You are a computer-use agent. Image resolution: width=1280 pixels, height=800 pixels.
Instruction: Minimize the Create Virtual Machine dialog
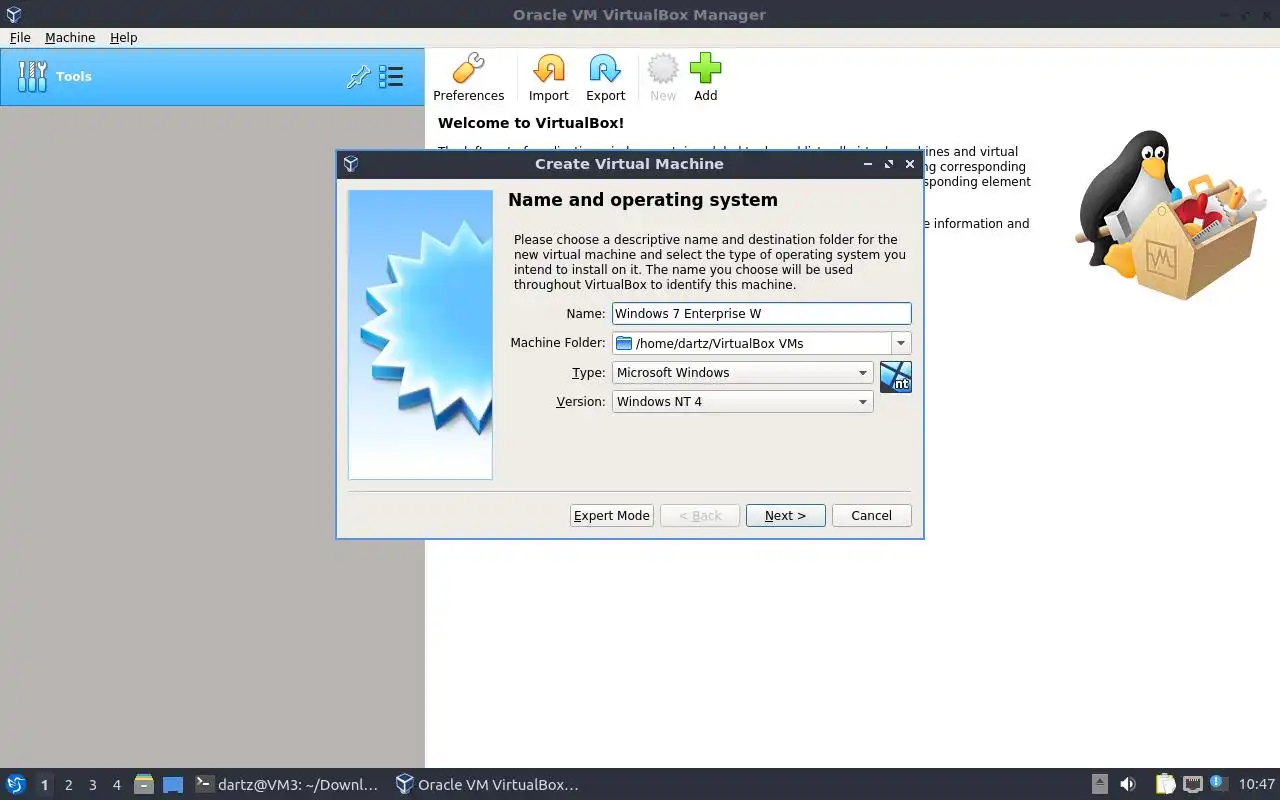pos(868,164)
